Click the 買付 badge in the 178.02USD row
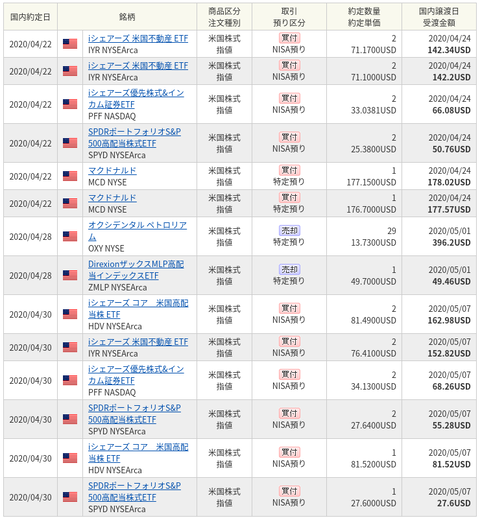 pyautogui.click(x=289, y=170)
